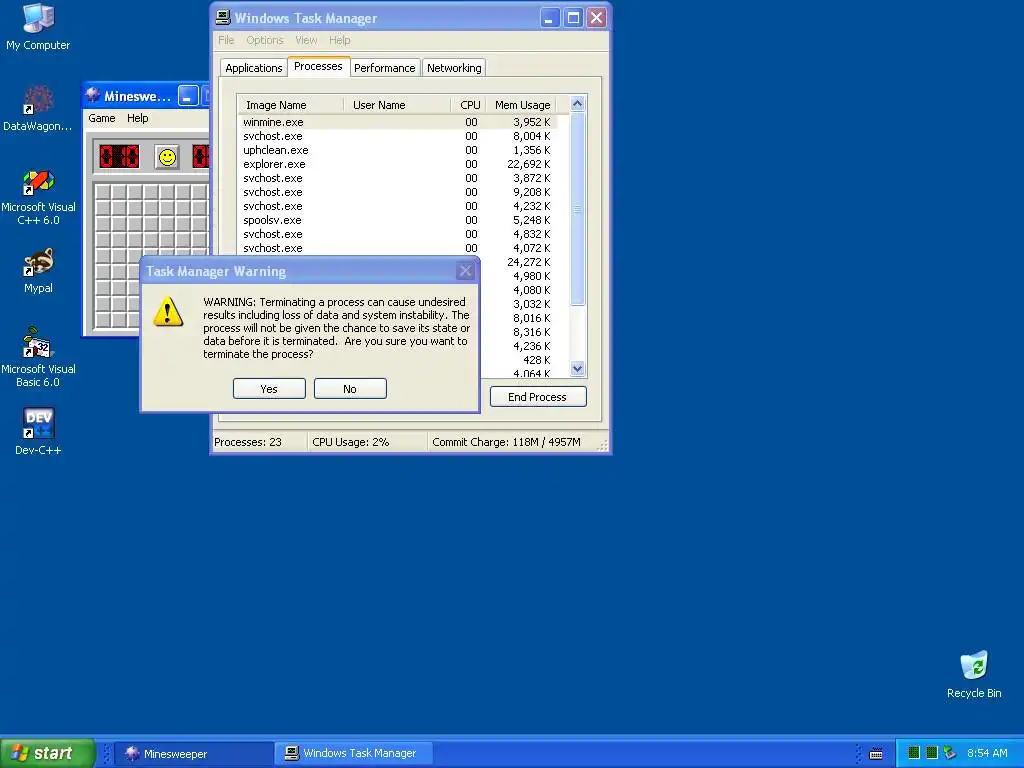Open the Networking tab
The height and width of the screenshot is (768, 1024).
click(x=454, y=68)
